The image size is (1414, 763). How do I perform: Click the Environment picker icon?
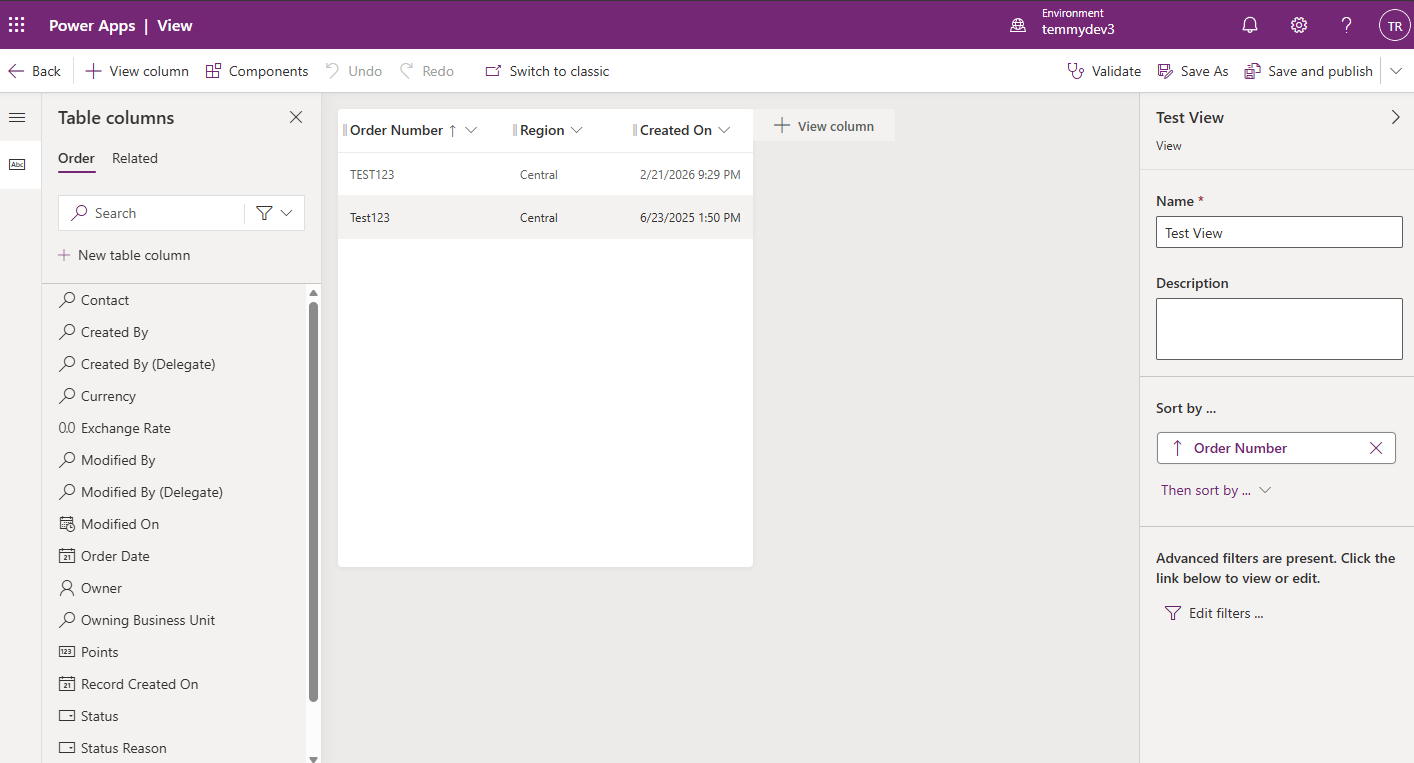click(x=1018, y=25)
